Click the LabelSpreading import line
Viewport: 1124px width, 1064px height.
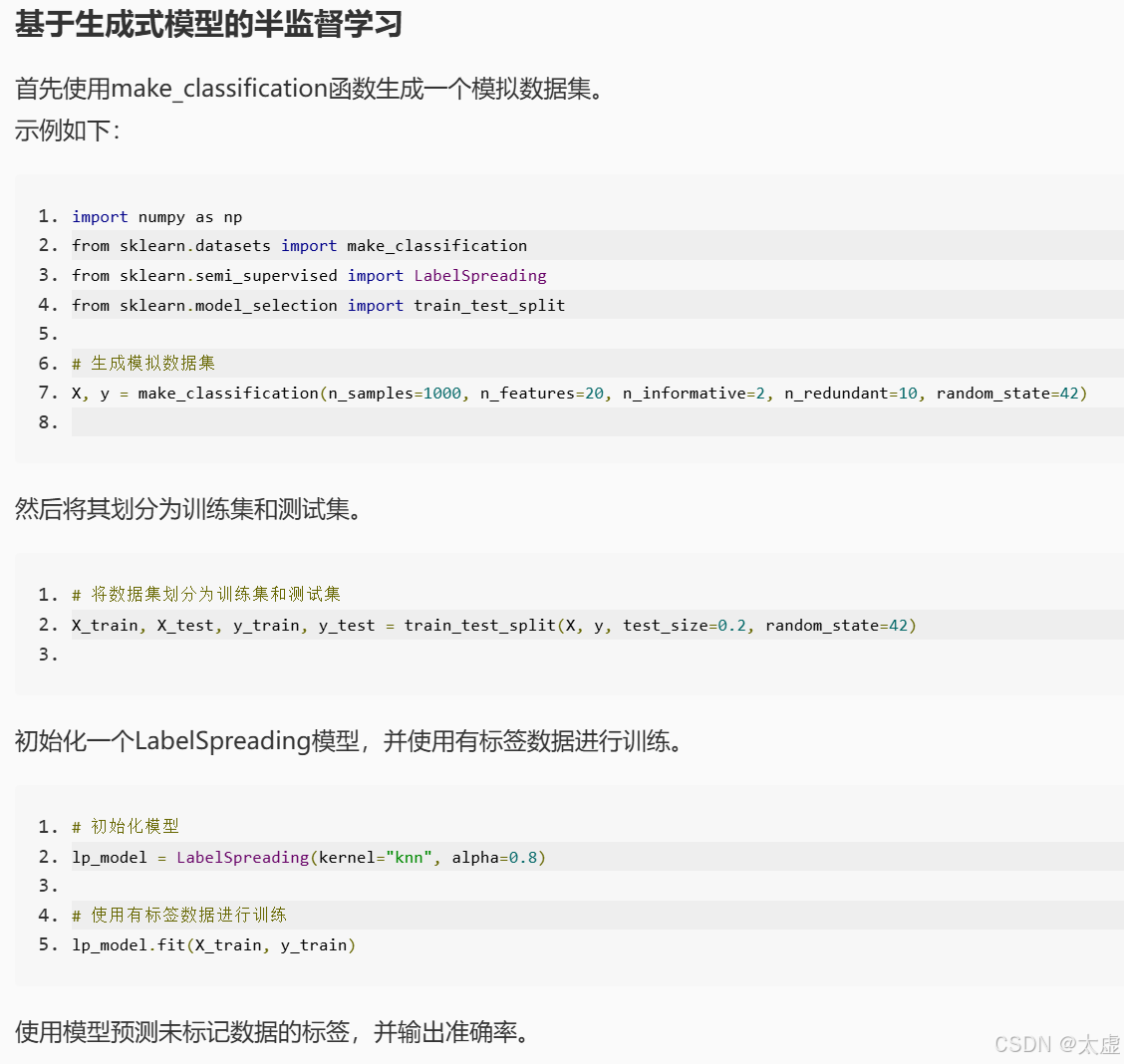pos(309,276)
